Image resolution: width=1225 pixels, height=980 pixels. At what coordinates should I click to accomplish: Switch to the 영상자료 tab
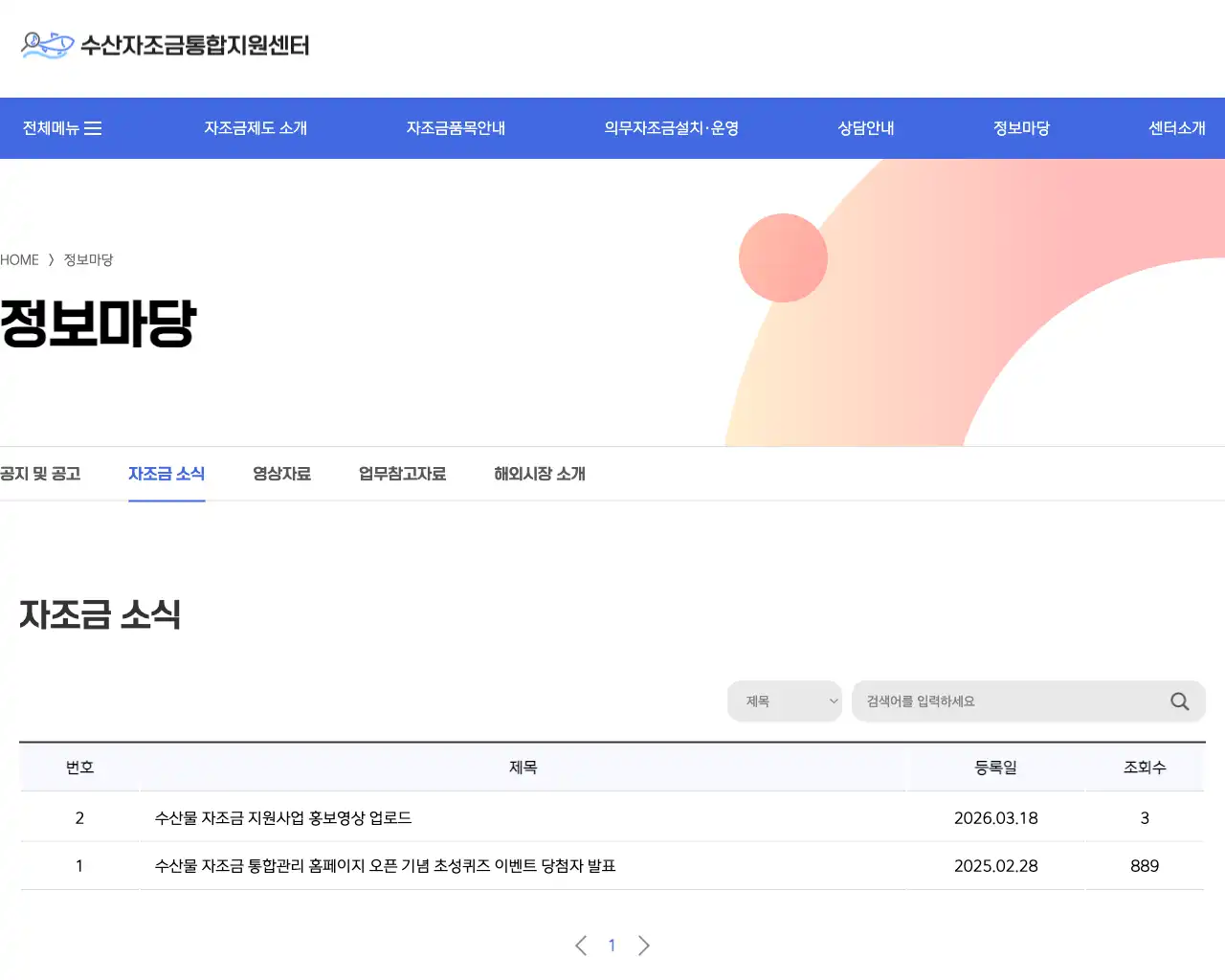tap(281, 473)
